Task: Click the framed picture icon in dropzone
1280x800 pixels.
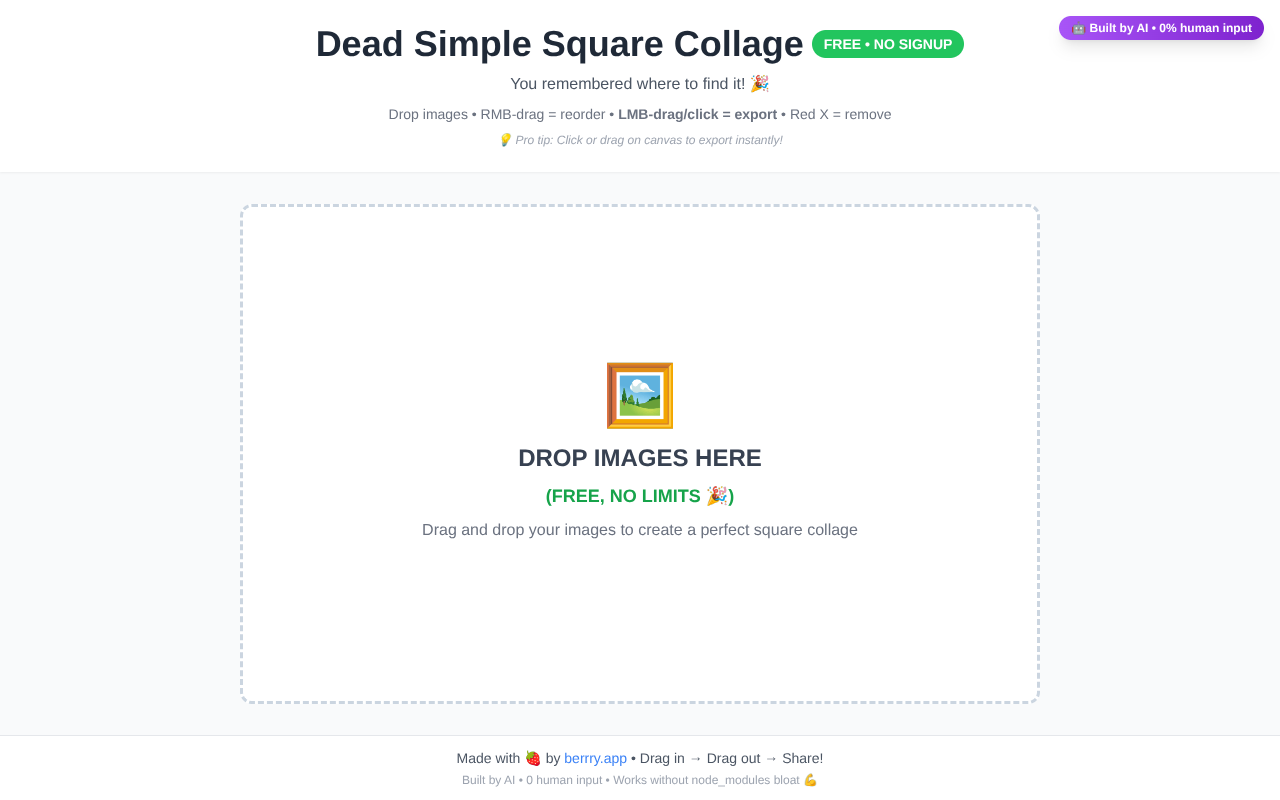Action: tap(639, 395)
